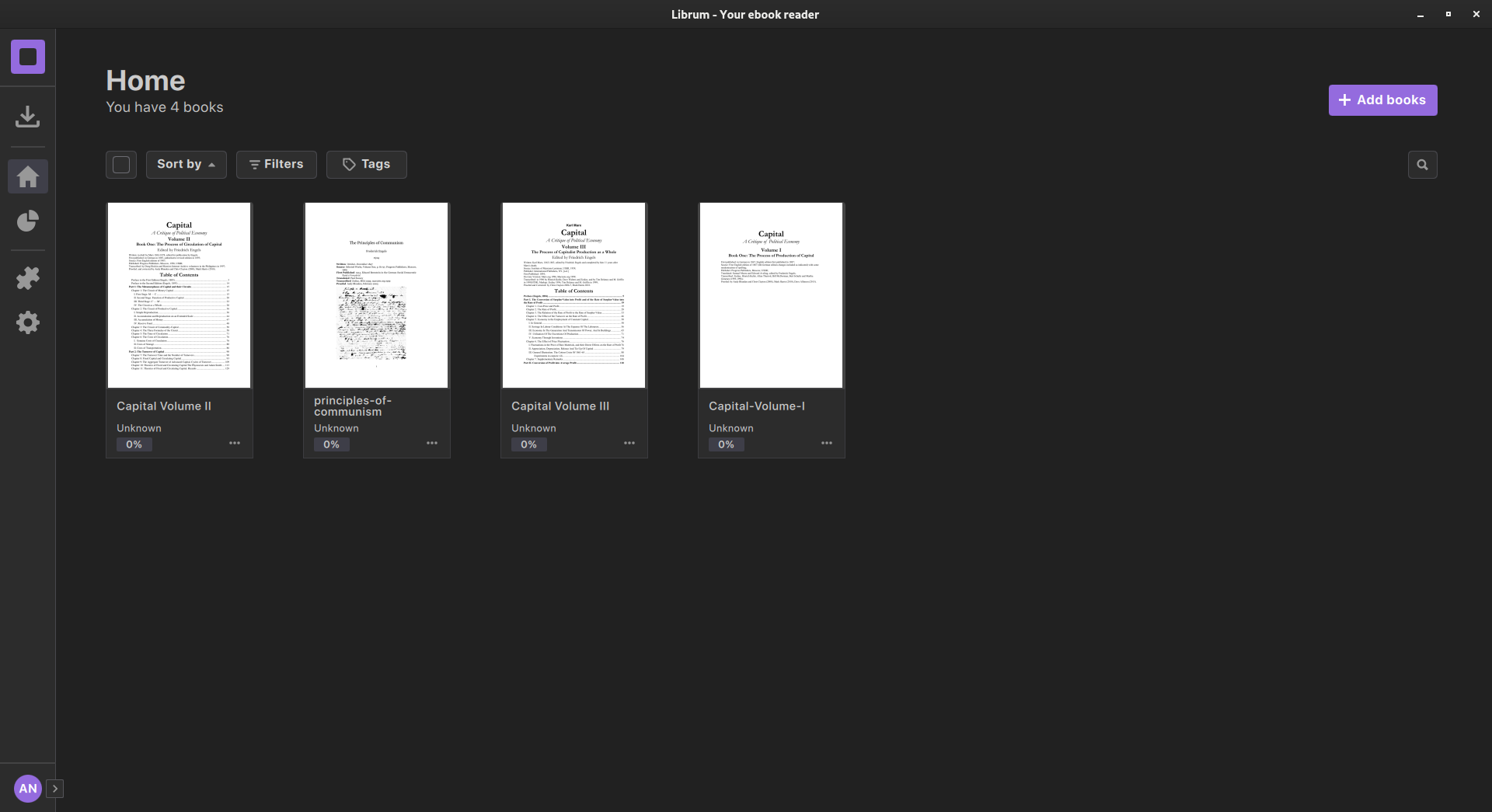The image size is (1492, 812).
Task: Open options menu for principles-of-communism
Action: (431, 443)
